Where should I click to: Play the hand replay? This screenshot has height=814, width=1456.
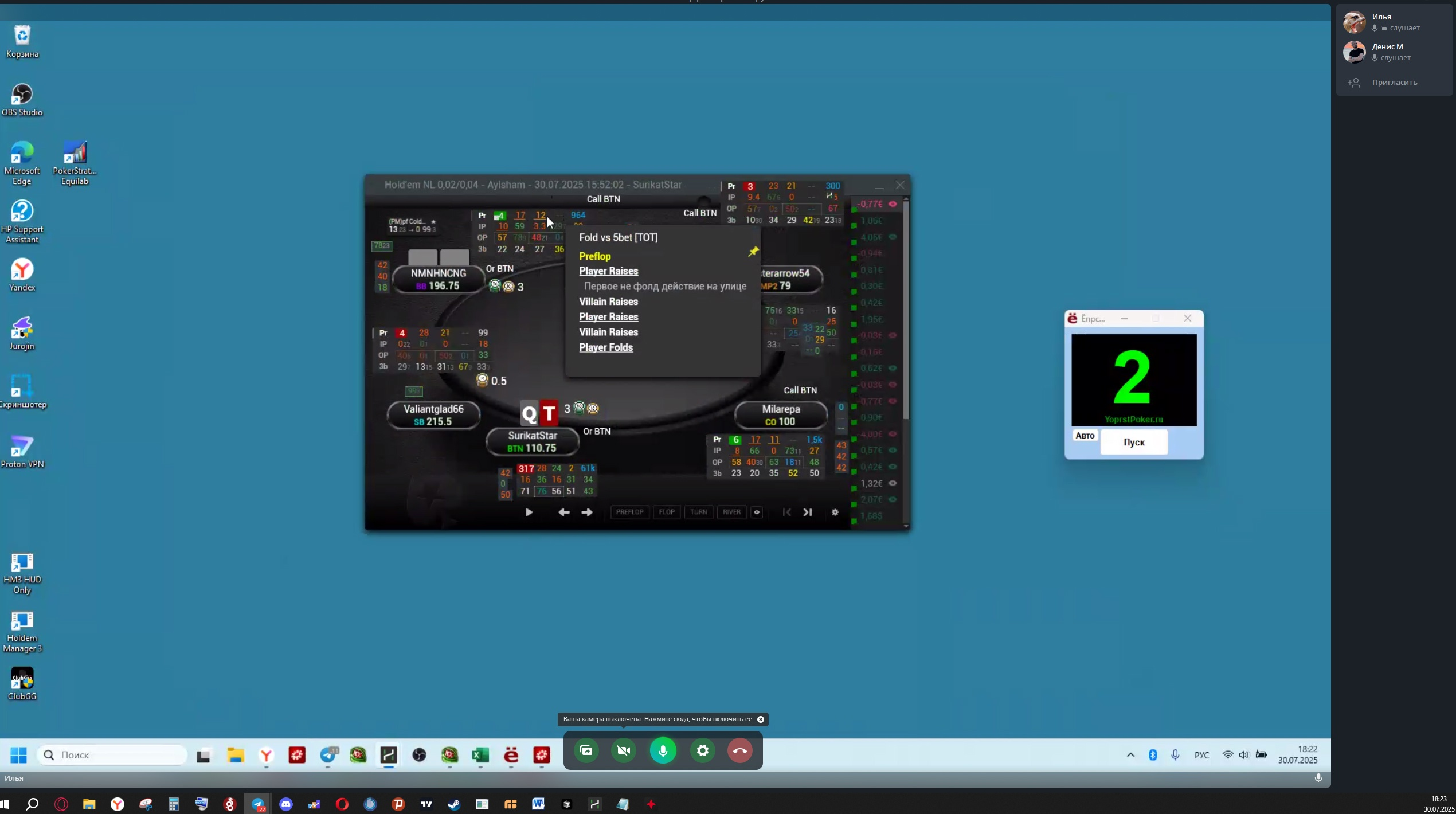click(529, 512)
